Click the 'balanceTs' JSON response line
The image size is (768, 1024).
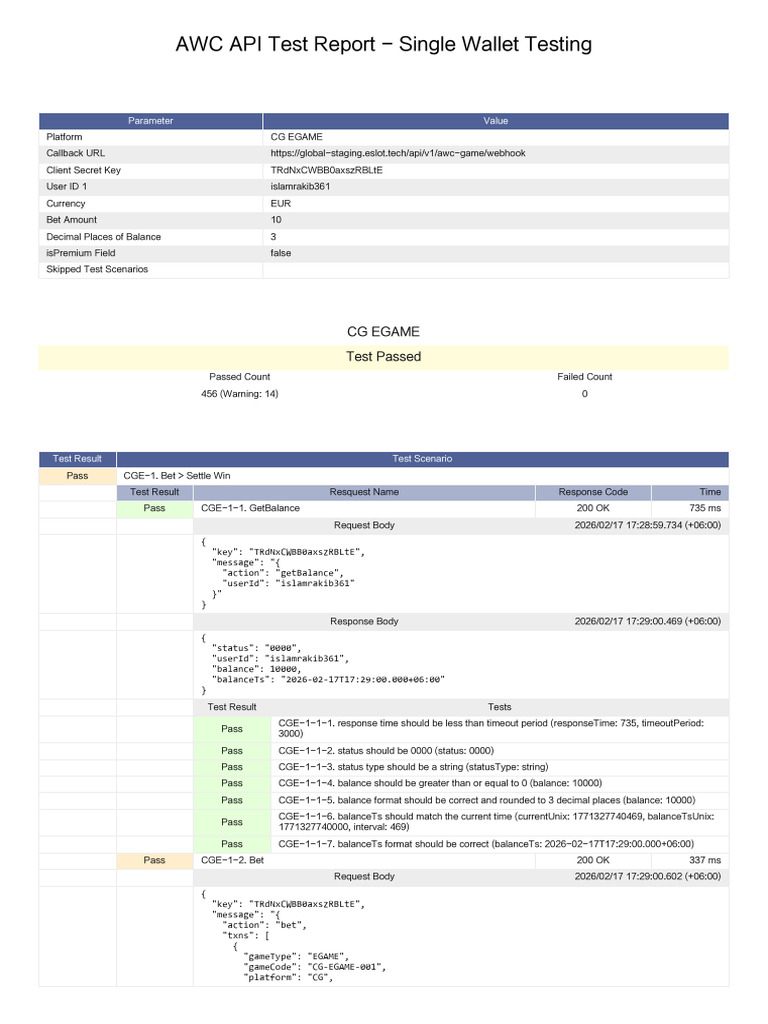[328, 680]
